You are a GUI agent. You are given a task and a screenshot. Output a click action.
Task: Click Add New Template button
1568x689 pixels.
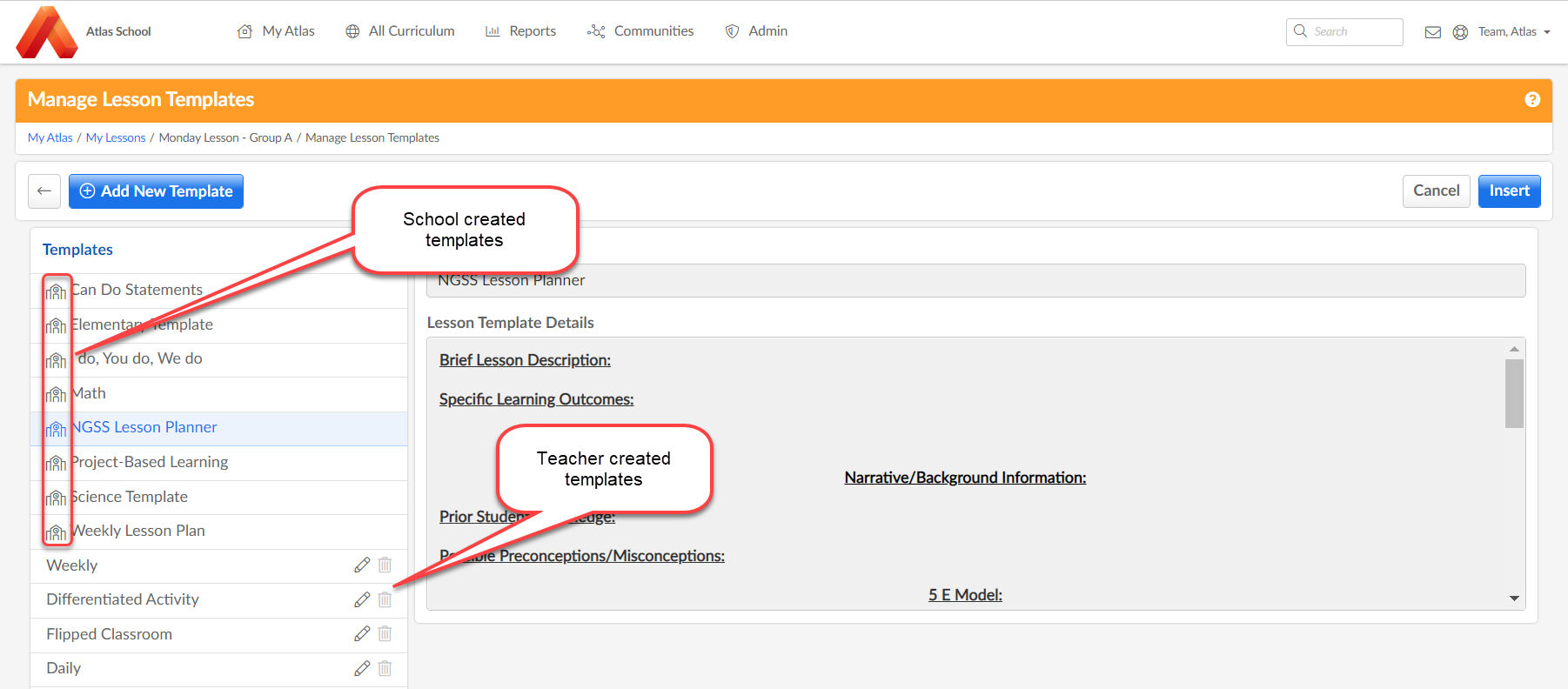157,191
